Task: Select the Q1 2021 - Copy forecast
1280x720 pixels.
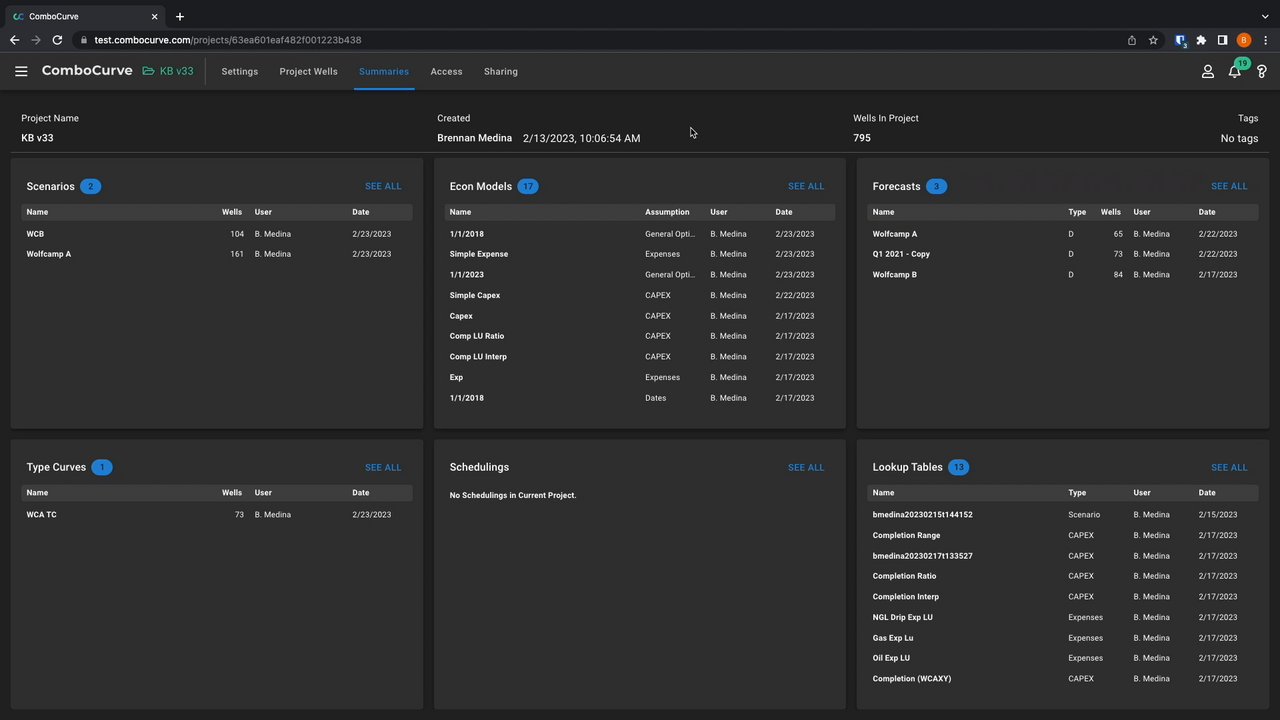Action: (x=901, y=254)
